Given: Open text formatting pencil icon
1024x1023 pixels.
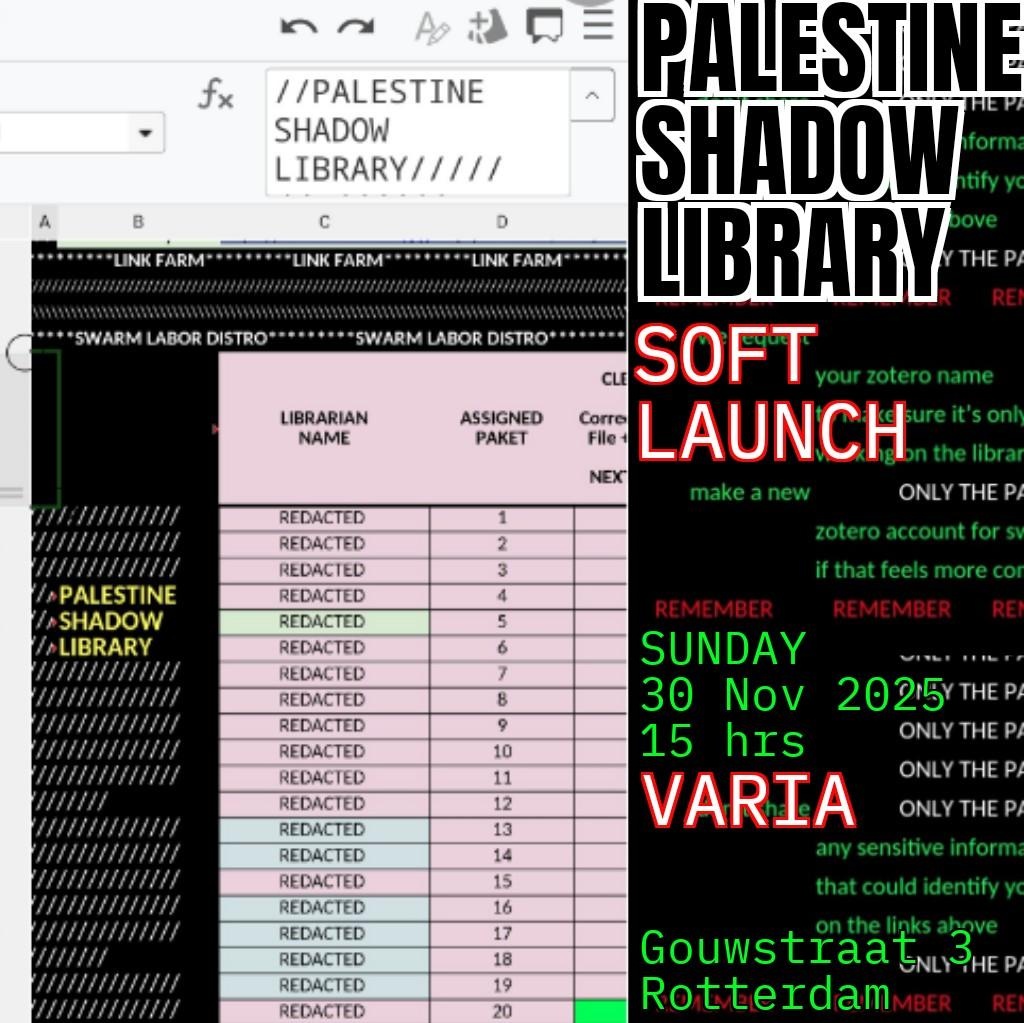Looking at the screenshot, I should click(432, 29).
